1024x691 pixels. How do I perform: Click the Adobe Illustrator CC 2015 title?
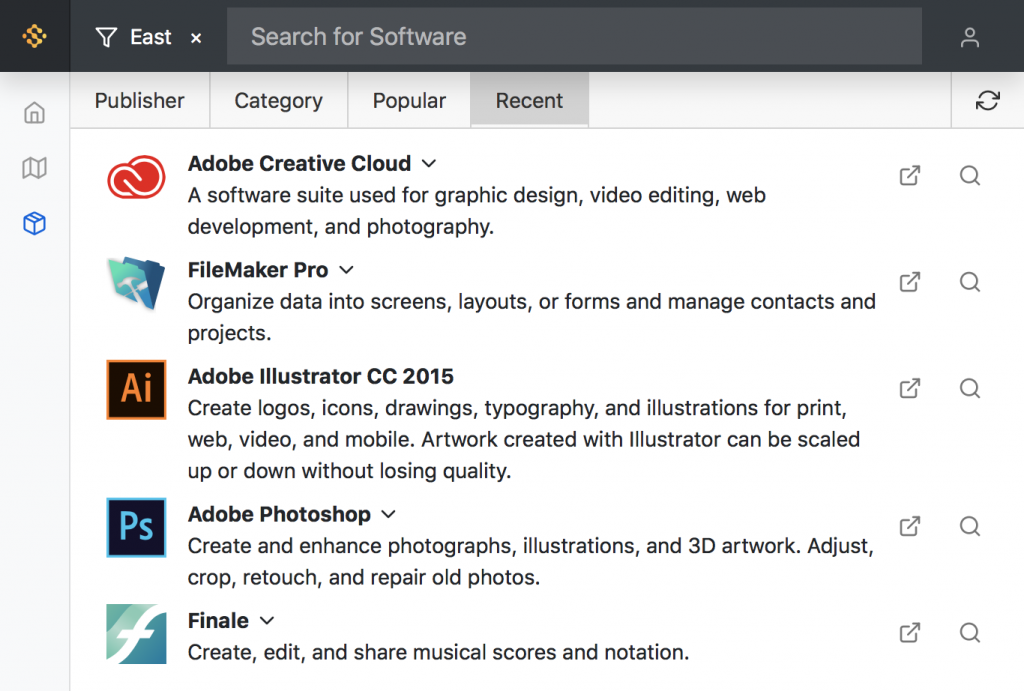(321, 376)
